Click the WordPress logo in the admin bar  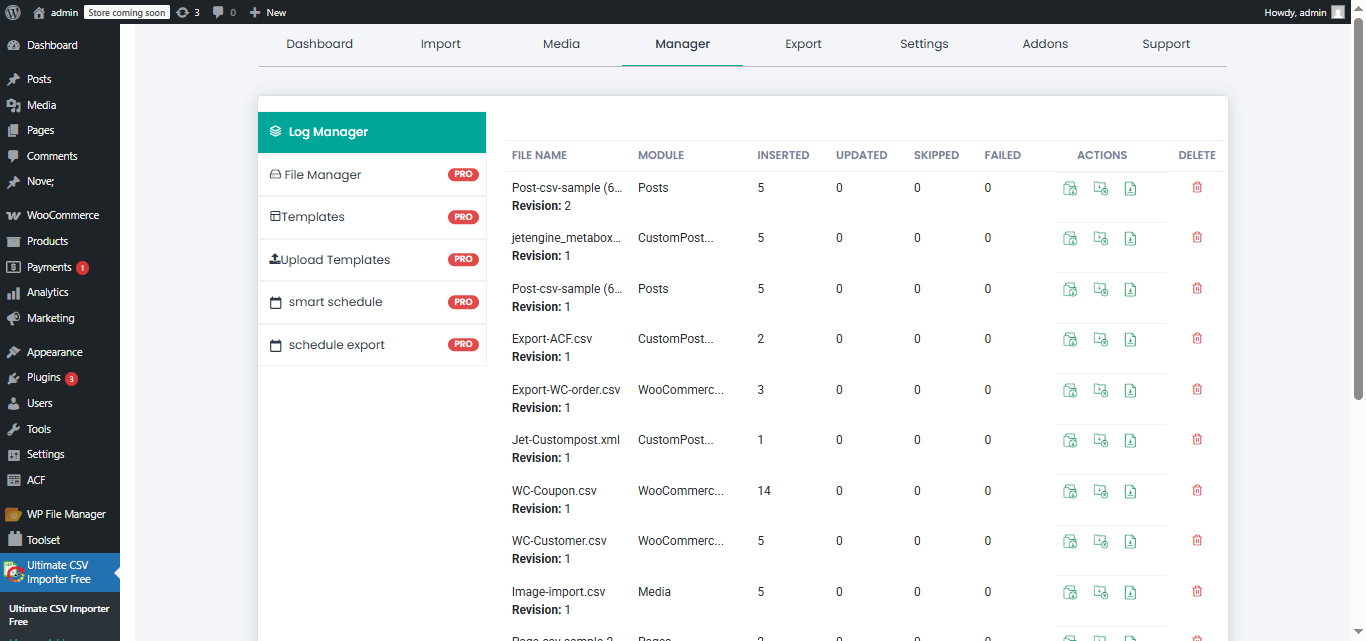[x=10, y=11]
